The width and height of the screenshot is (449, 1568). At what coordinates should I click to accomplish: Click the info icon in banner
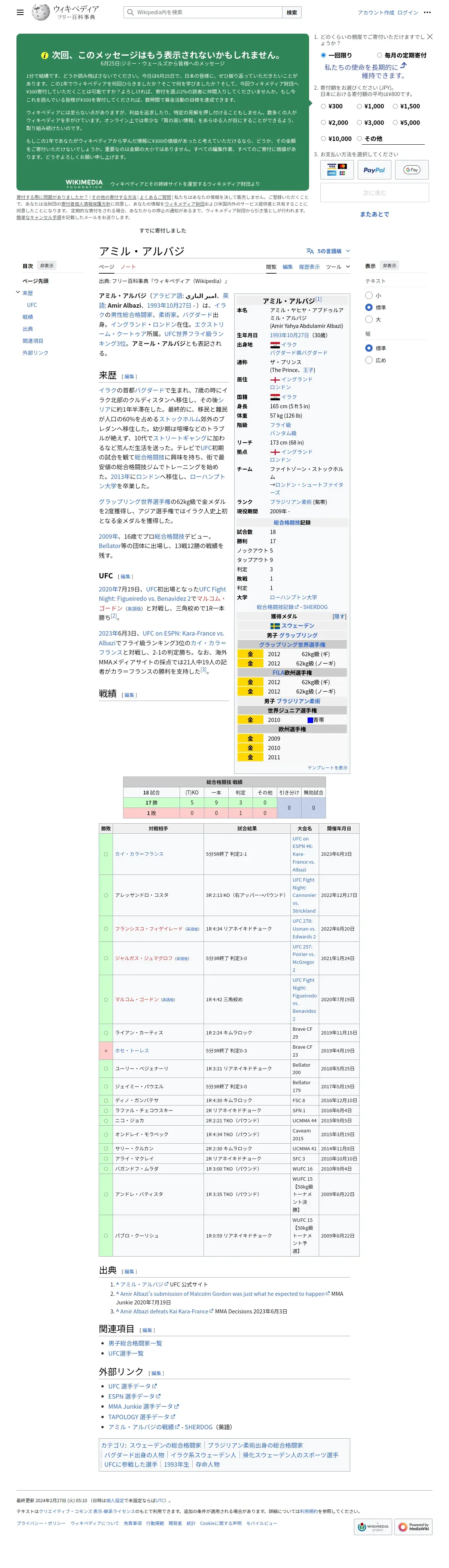pyautogui.click(x=45, y=55)
